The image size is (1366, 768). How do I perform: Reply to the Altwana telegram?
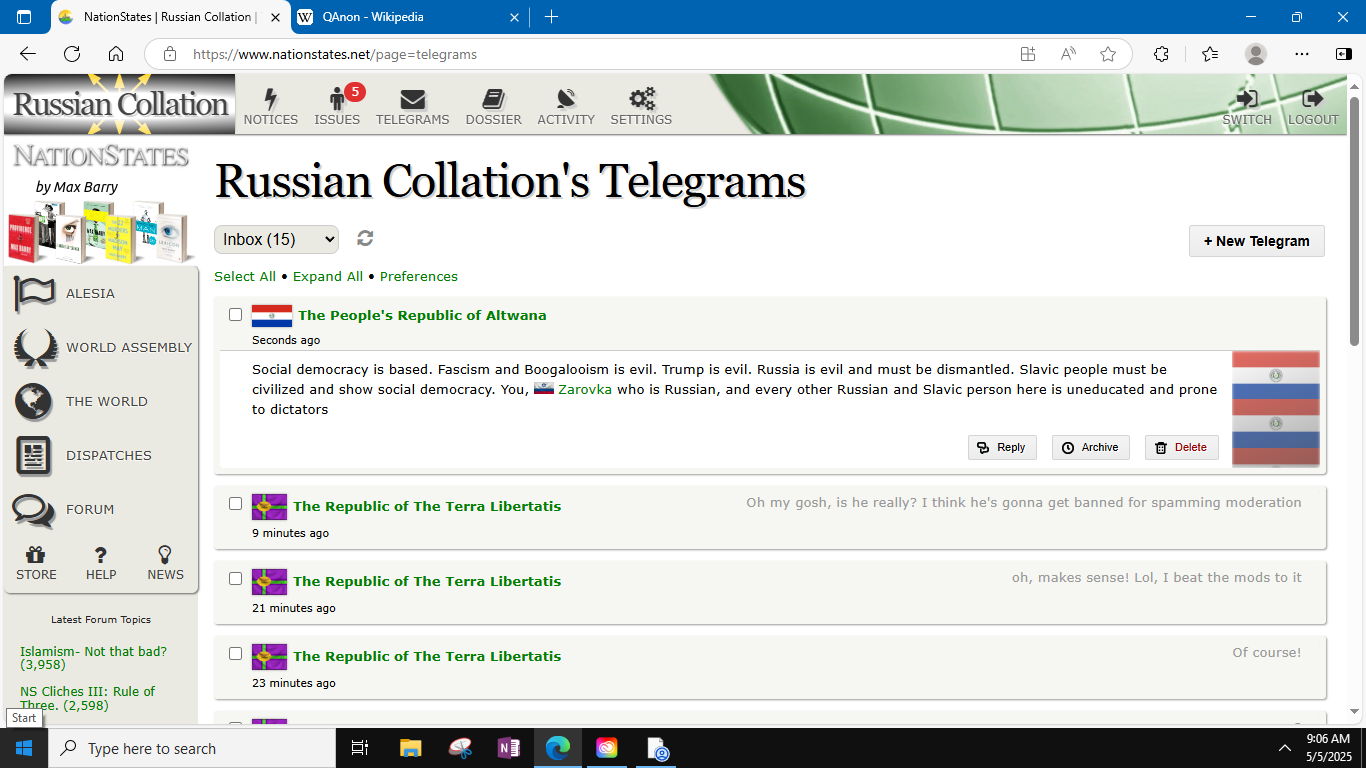[1002, 447]
